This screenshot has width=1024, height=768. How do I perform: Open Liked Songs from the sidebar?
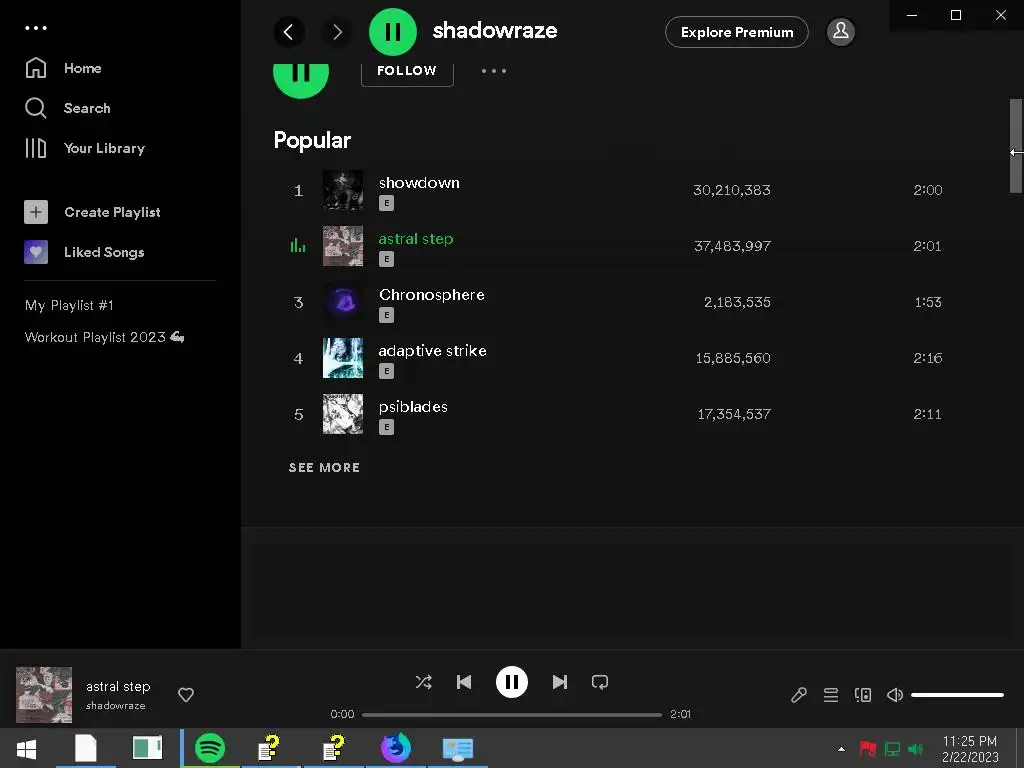coord(84,252)
